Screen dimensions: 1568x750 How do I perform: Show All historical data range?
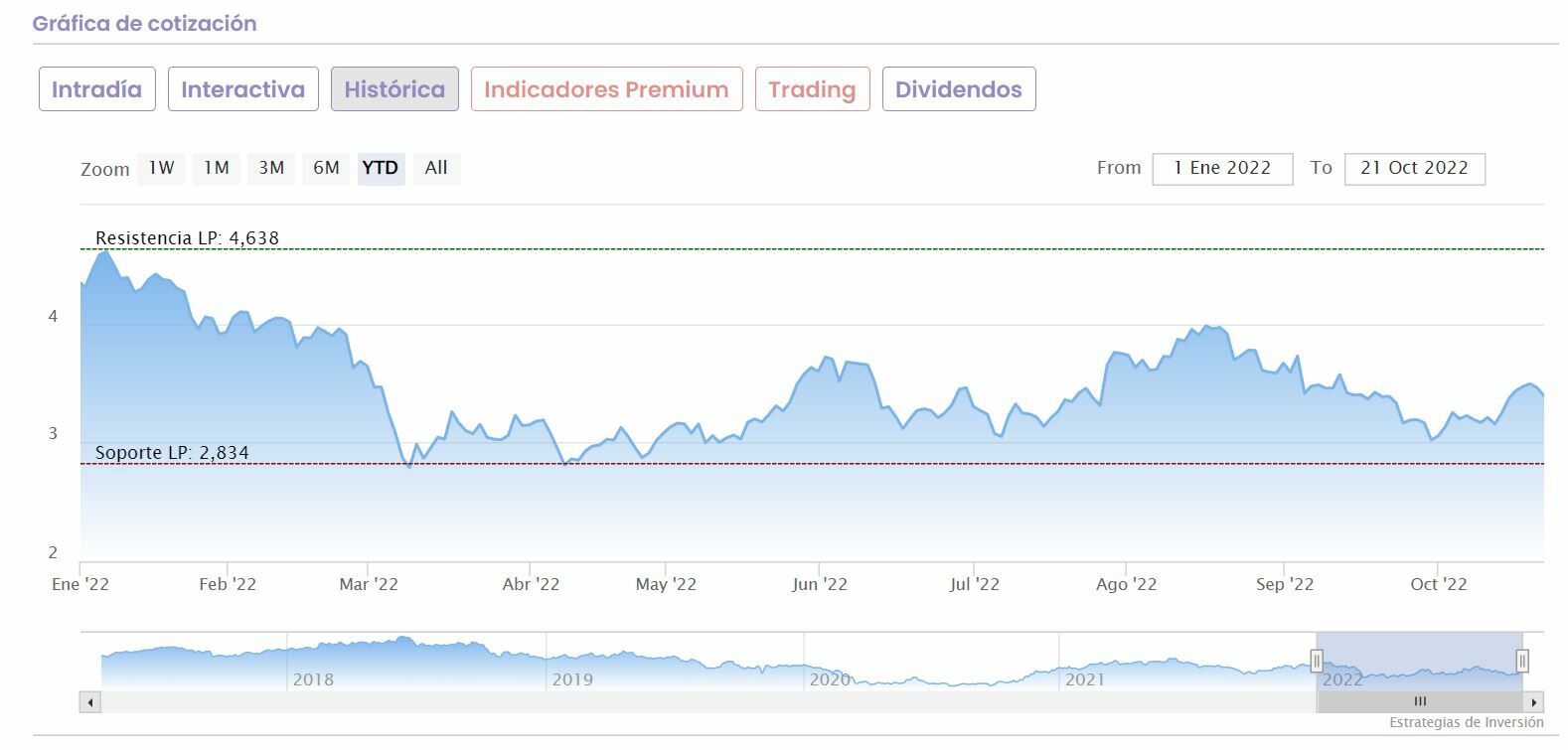click(x=436, y=168)
